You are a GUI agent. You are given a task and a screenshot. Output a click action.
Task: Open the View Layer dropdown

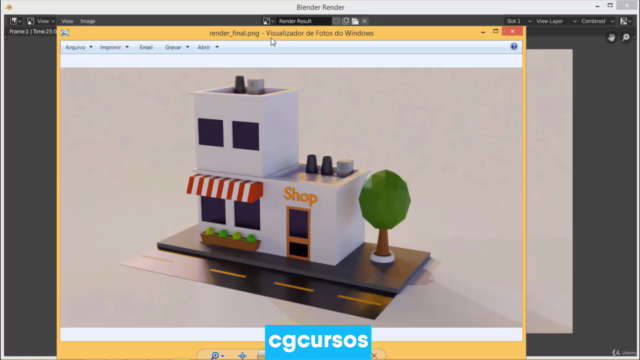(556, 21)
